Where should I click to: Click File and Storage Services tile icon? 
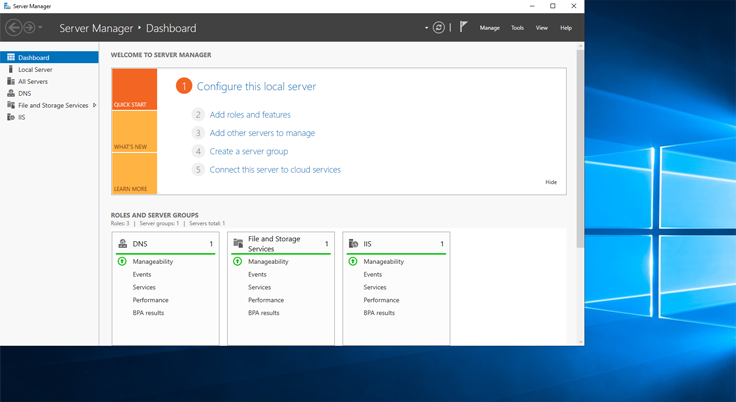[x=238, y=243]
